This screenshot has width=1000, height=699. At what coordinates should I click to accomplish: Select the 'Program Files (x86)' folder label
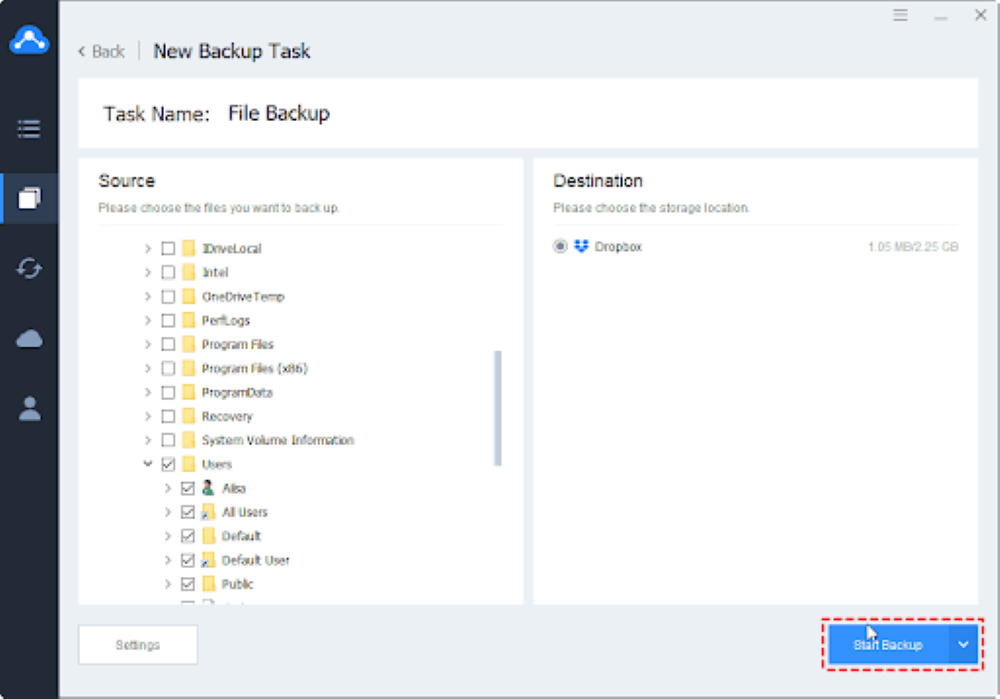point(254,369)
